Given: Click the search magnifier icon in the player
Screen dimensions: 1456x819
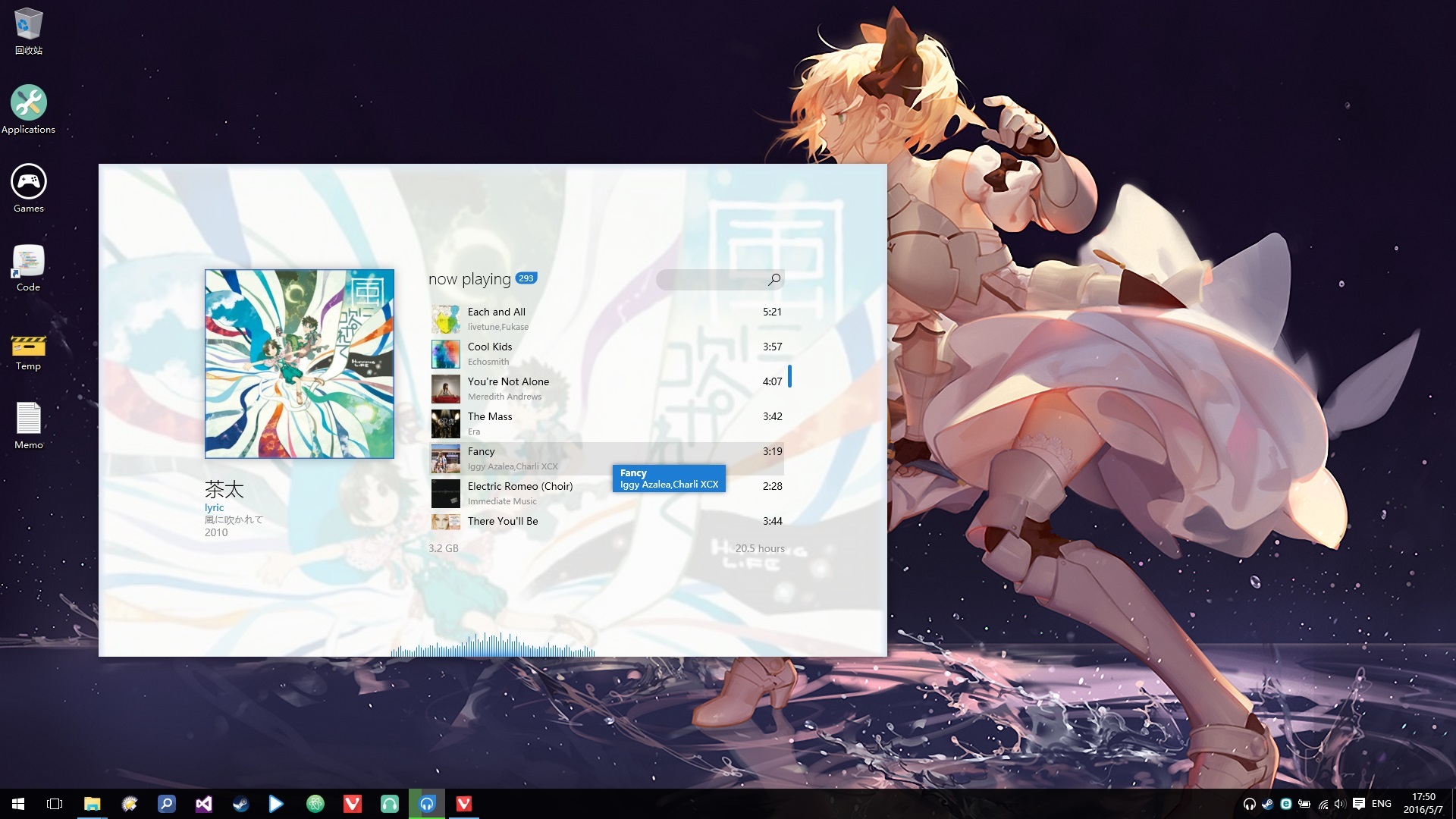Looking at the screenshot, I should click(x=773, y=280).
